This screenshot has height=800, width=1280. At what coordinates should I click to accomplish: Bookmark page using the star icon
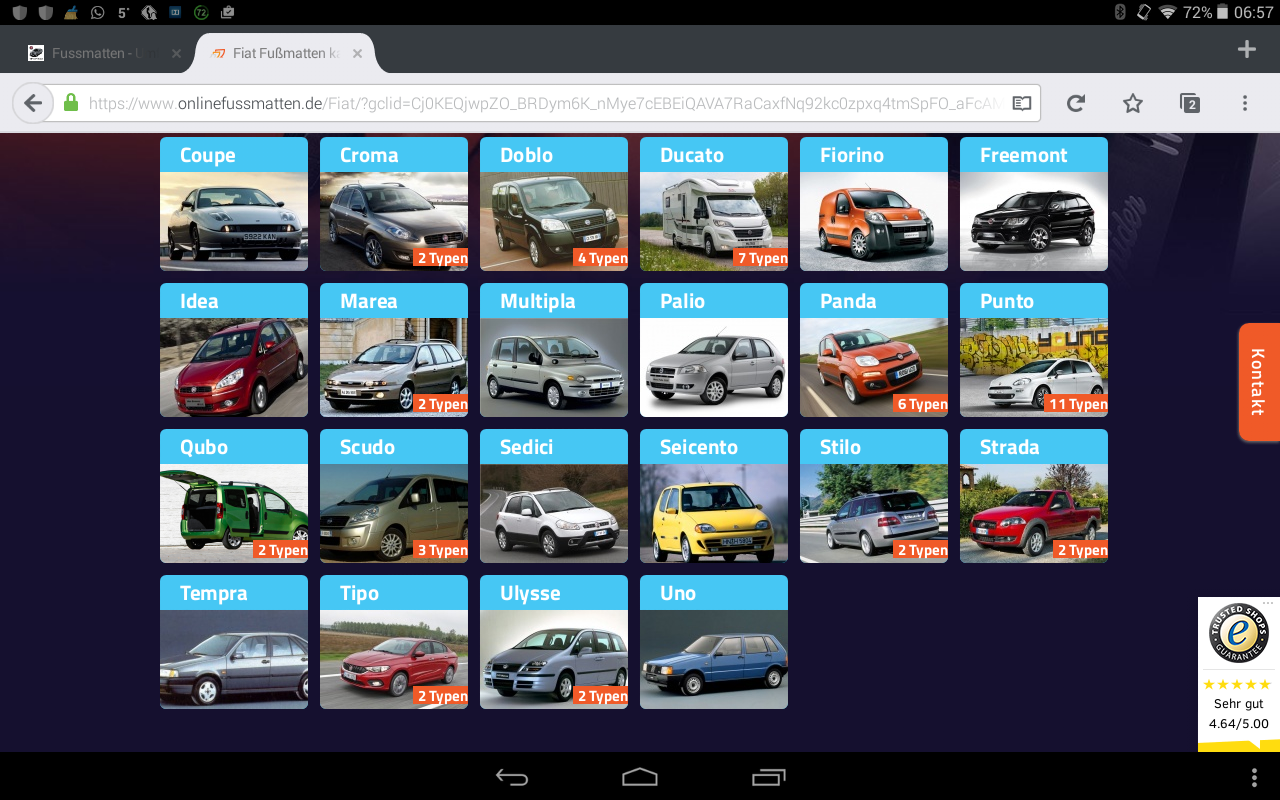tap(1132, 103)
